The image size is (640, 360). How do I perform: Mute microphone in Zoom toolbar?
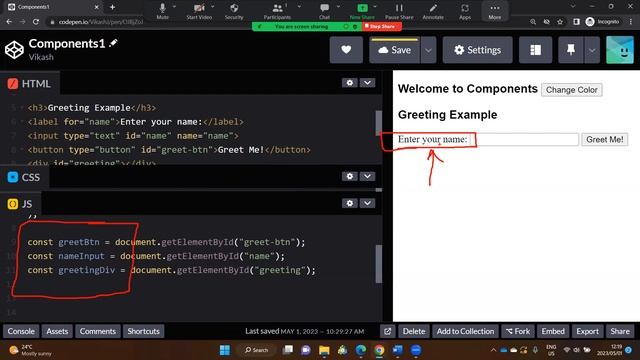[x=162, y=11]
